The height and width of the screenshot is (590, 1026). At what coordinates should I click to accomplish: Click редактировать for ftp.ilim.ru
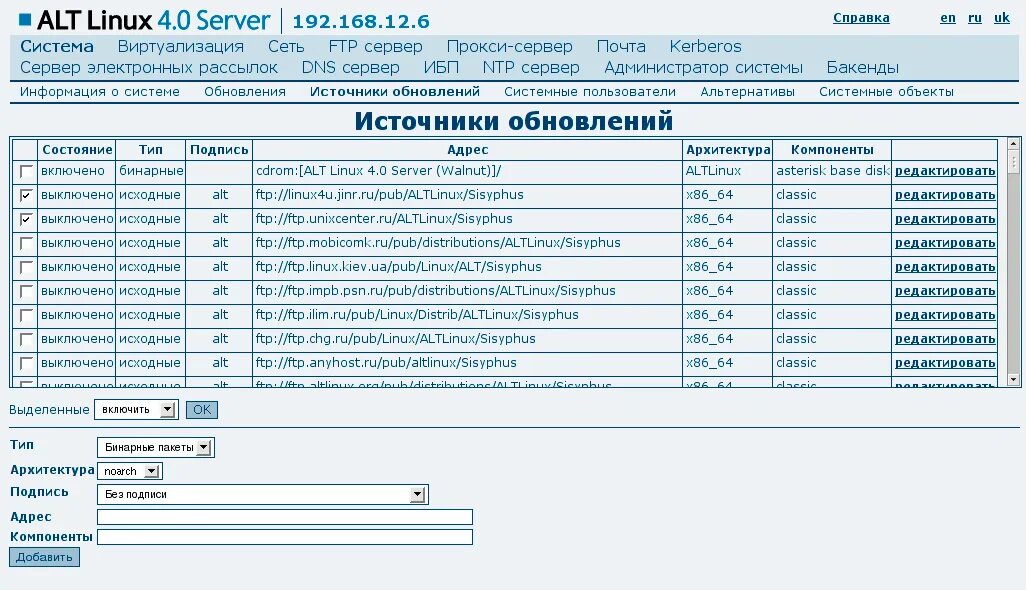click(x=945, y=315)
